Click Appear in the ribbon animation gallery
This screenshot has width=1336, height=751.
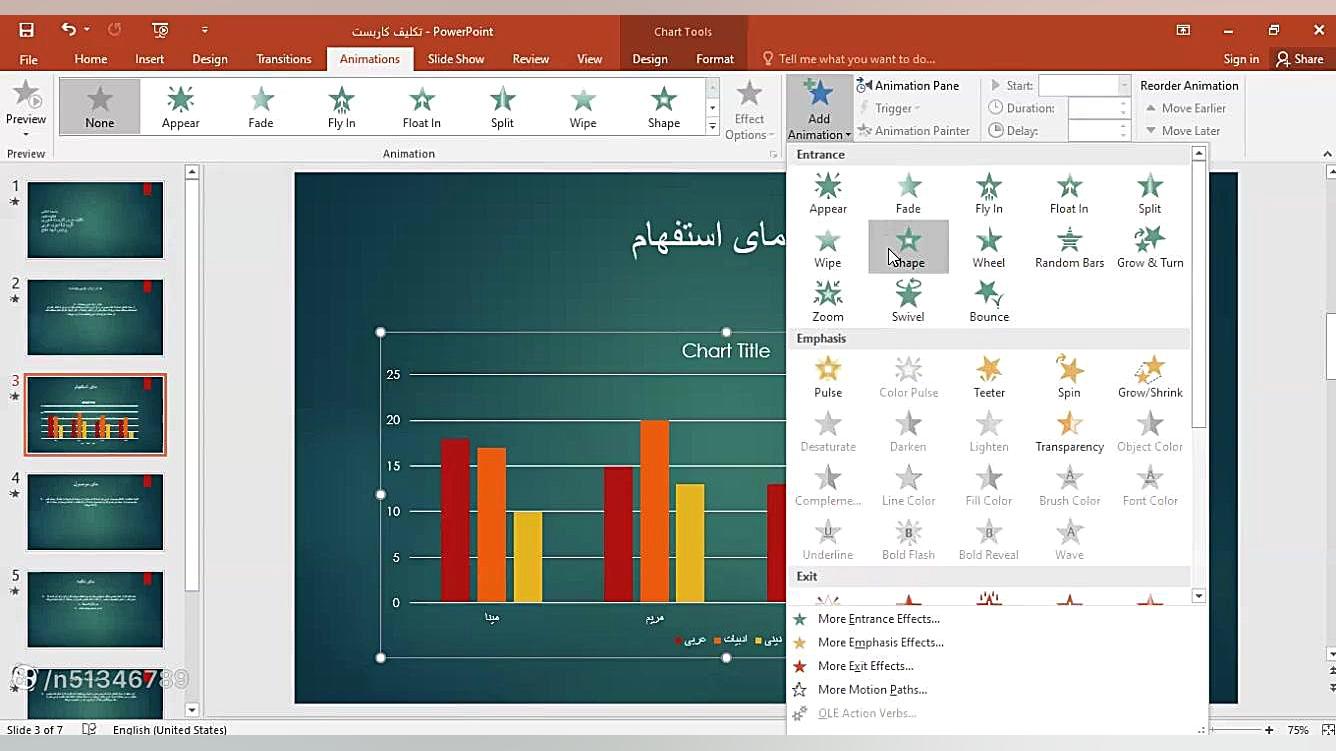pos(180,106)
